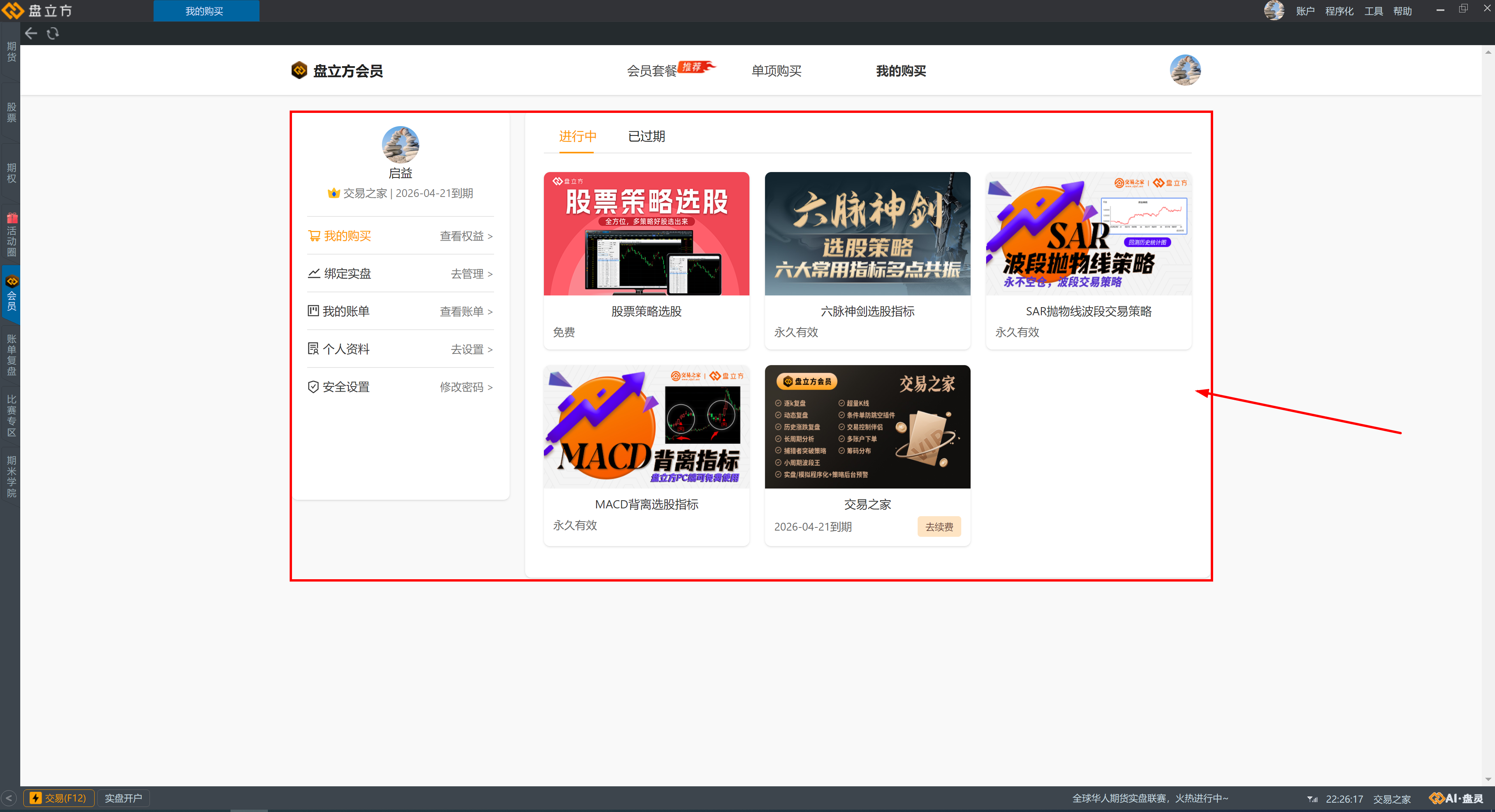The image size is (1495, 812).
Task: Select 个人资料 in left panel menu
Action: tap(339, 350)
